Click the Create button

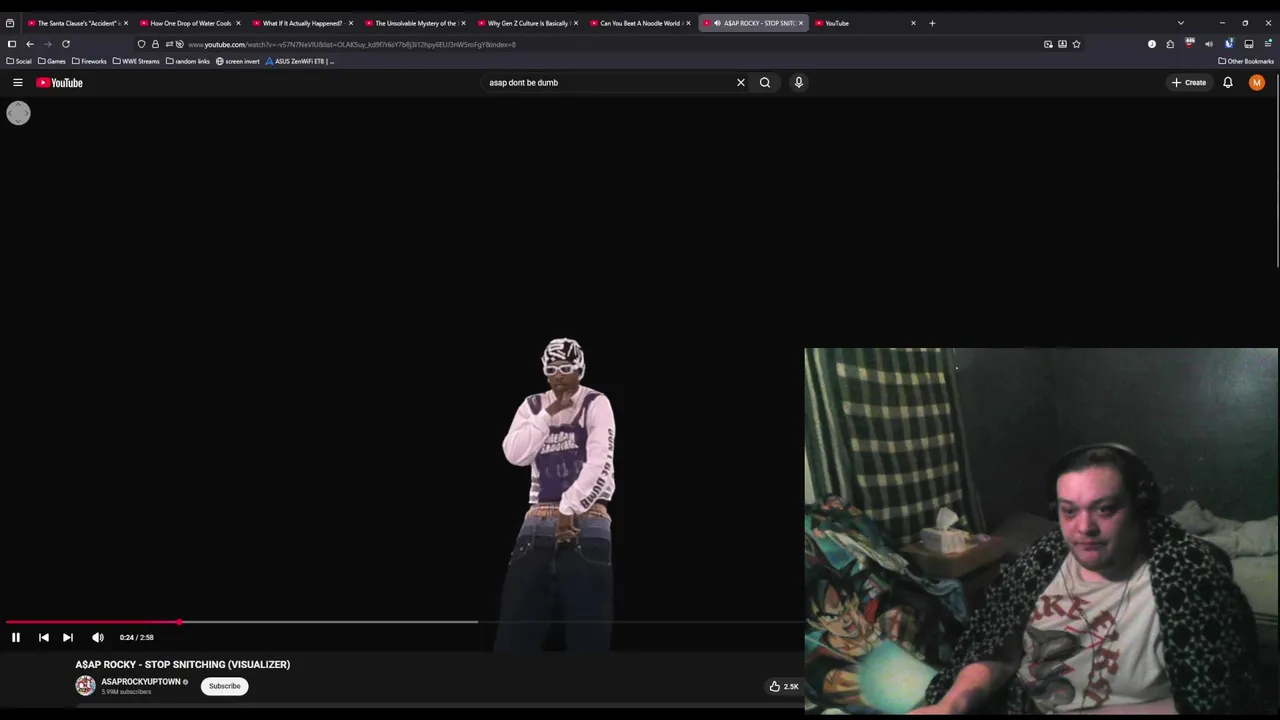click(1190, 83)
